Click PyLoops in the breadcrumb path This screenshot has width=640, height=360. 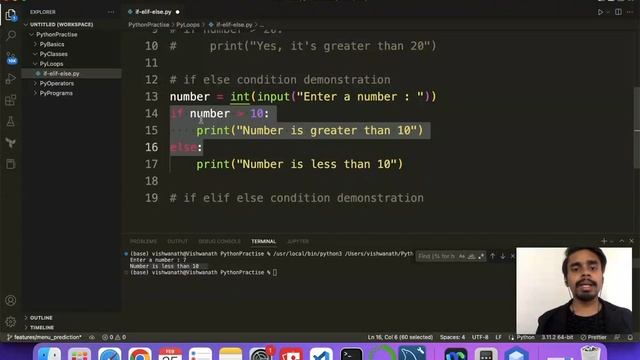(x=188, y=25)
